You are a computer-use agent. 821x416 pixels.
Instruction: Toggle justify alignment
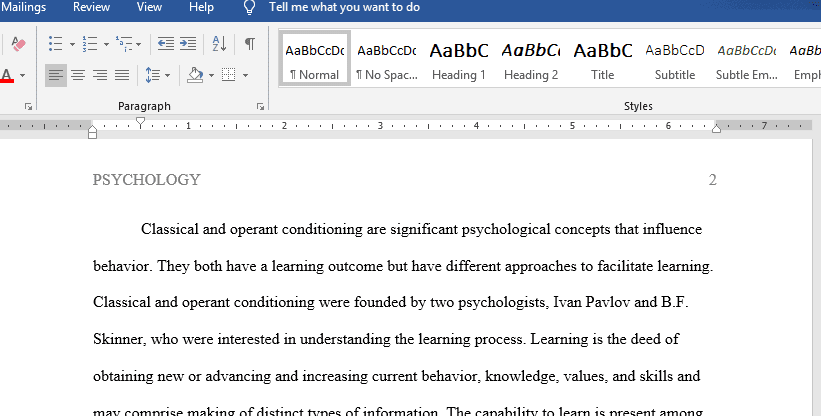pos(122,75)
